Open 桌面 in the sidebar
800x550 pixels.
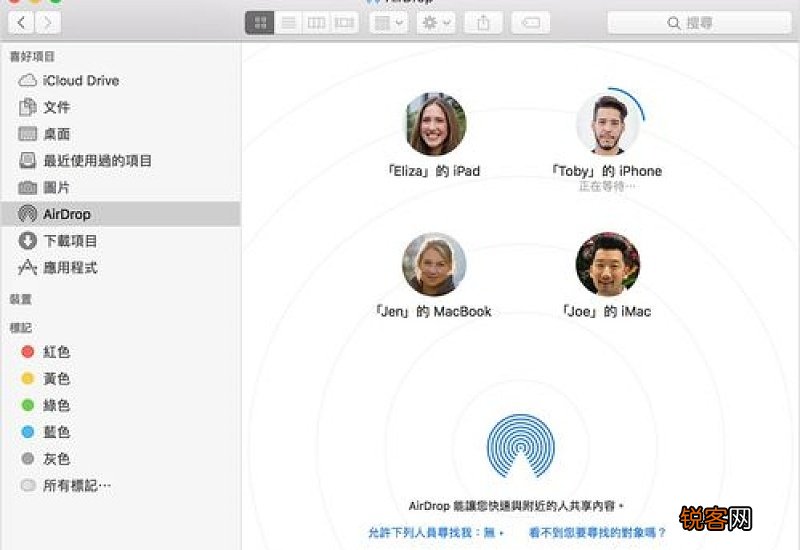[120, 134]
